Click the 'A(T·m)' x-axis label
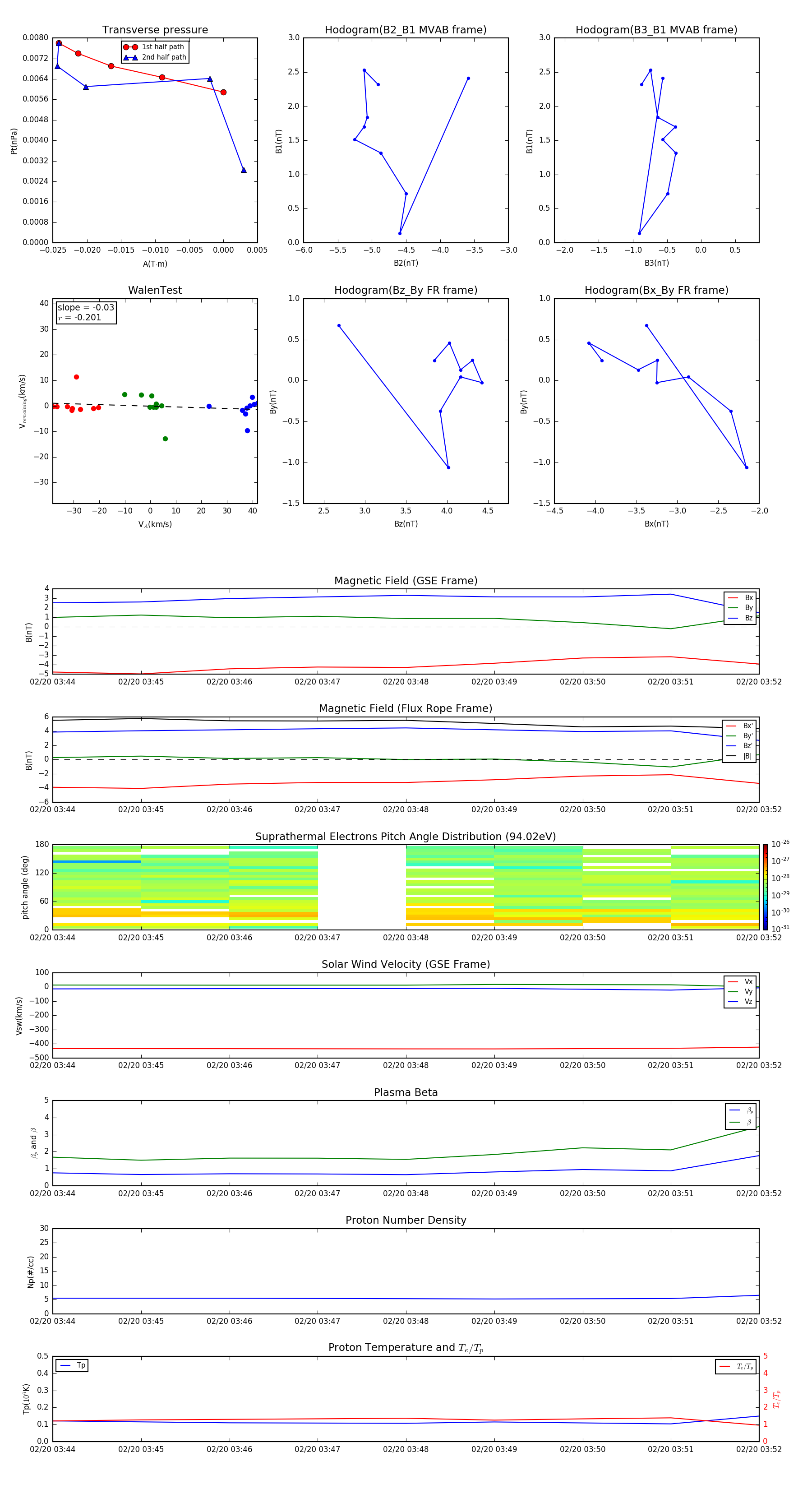 [x=155, y=264]
